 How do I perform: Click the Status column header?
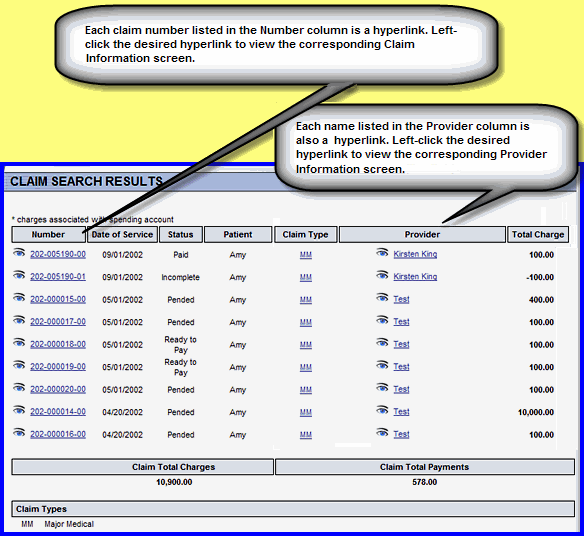coord(181,235)
